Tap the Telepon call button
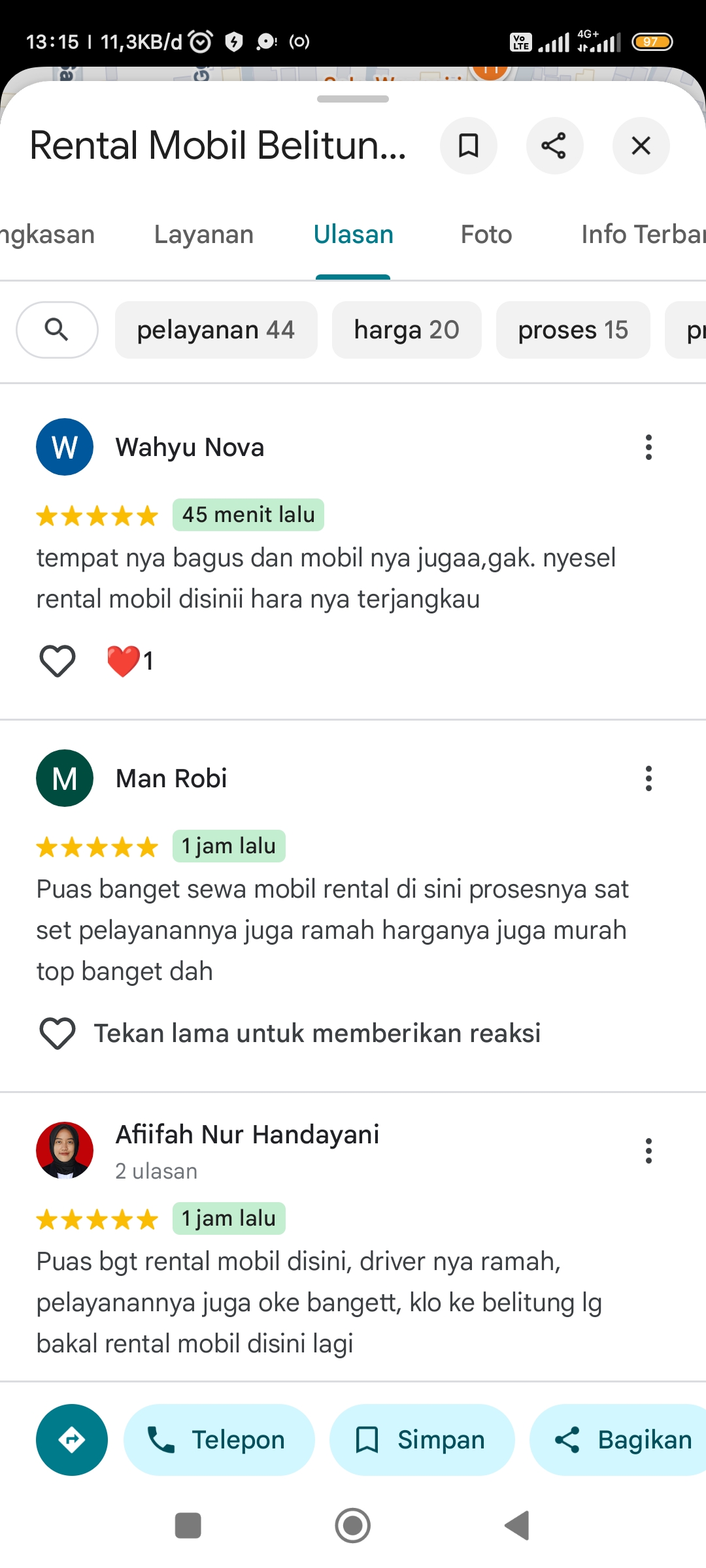706x1568 pixels. (x=219, y=1440)
